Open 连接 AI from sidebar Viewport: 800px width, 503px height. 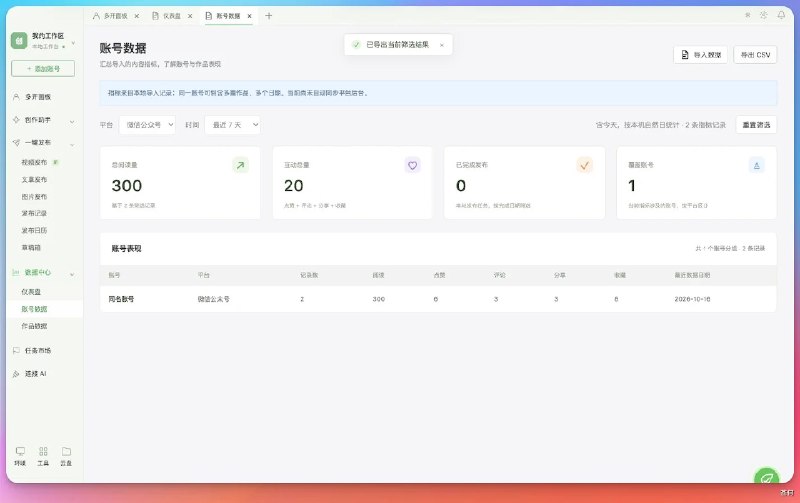[x=36, y=373]
